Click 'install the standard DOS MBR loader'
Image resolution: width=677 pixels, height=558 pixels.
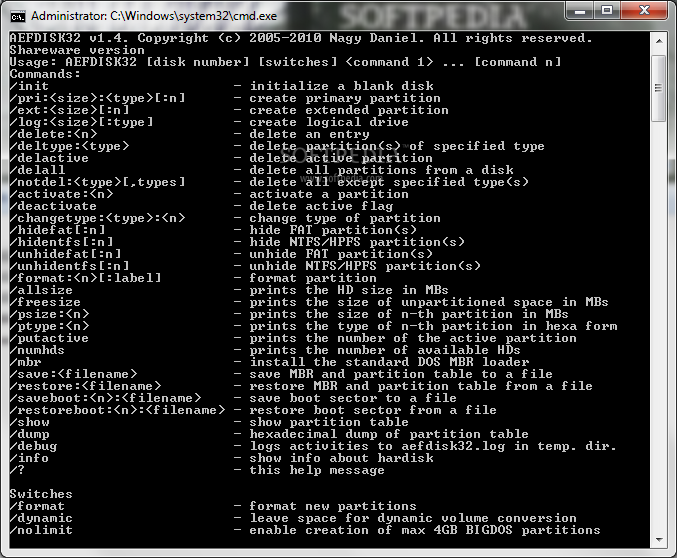coord(389,362)
